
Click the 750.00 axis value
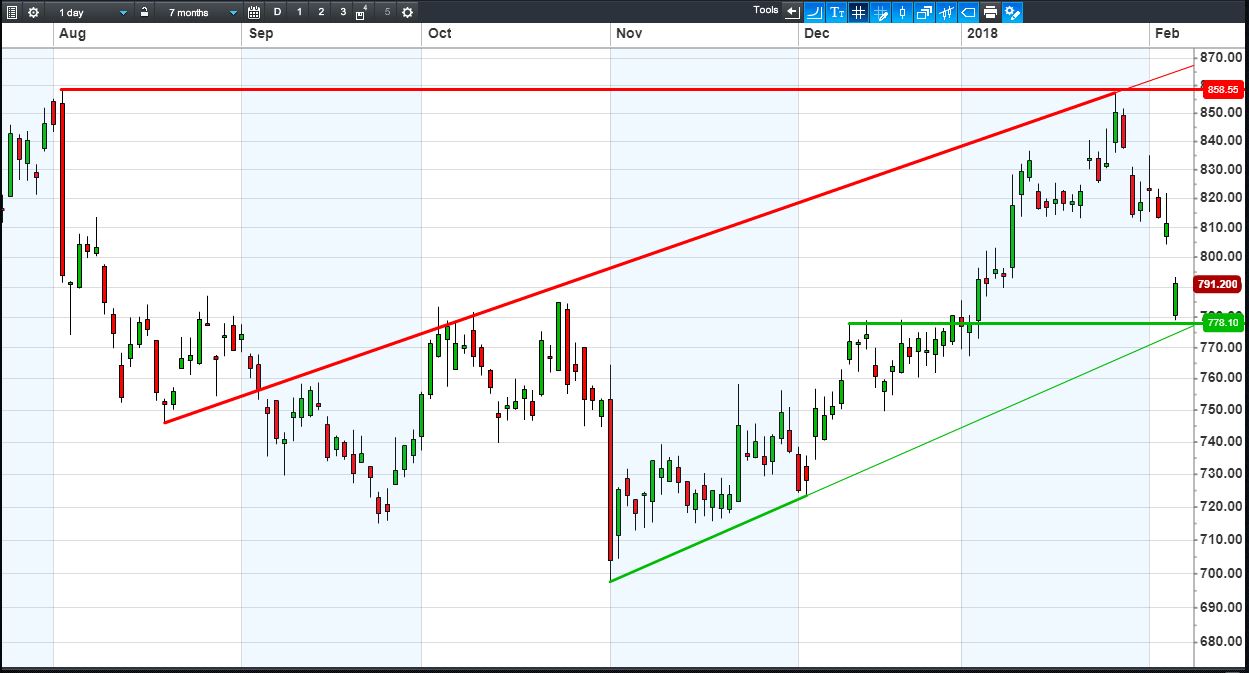1222,409
